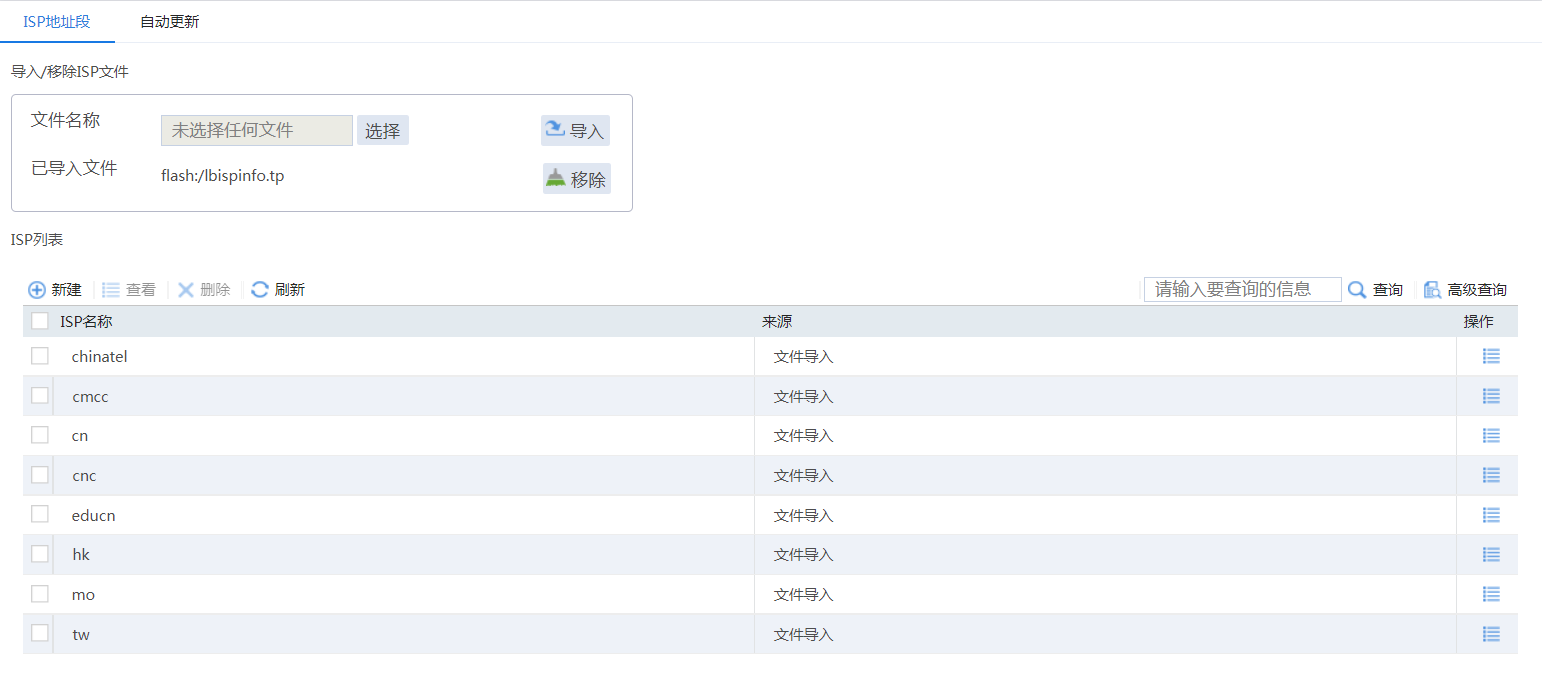Switch to the 自动更新 tab
Screen dimensions: 1542x678
coord(169,21)
